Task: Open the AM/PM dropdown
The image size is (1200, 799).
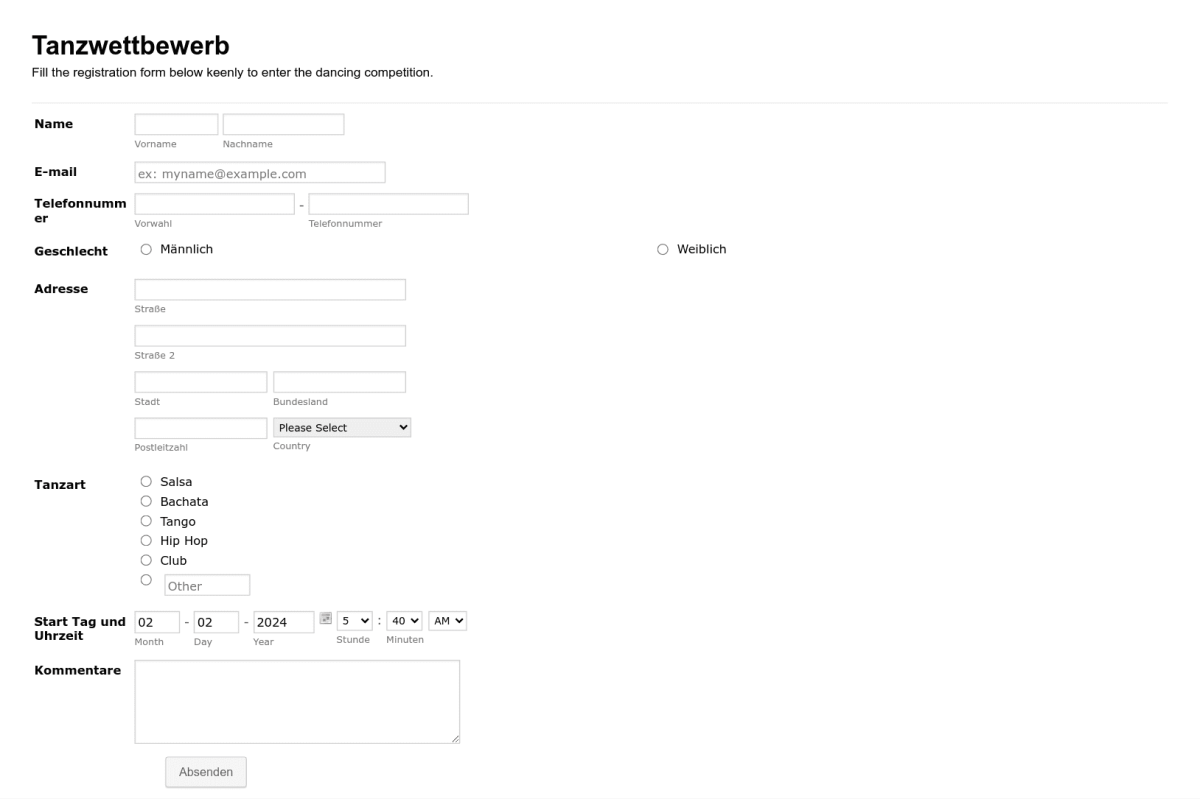Action: 447,620
